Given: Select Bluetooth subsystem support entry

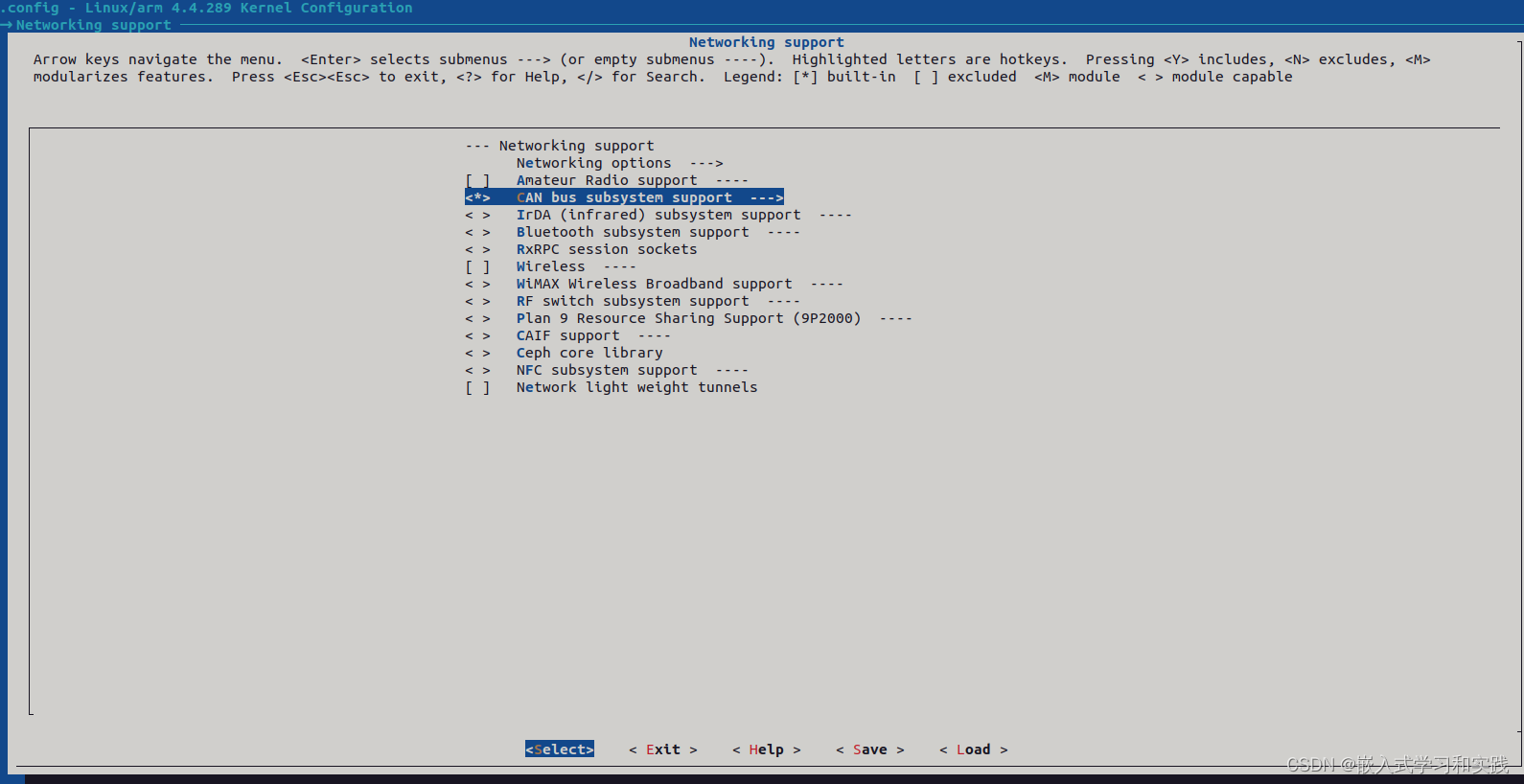Looking at the screenshot, I should 633,232.
